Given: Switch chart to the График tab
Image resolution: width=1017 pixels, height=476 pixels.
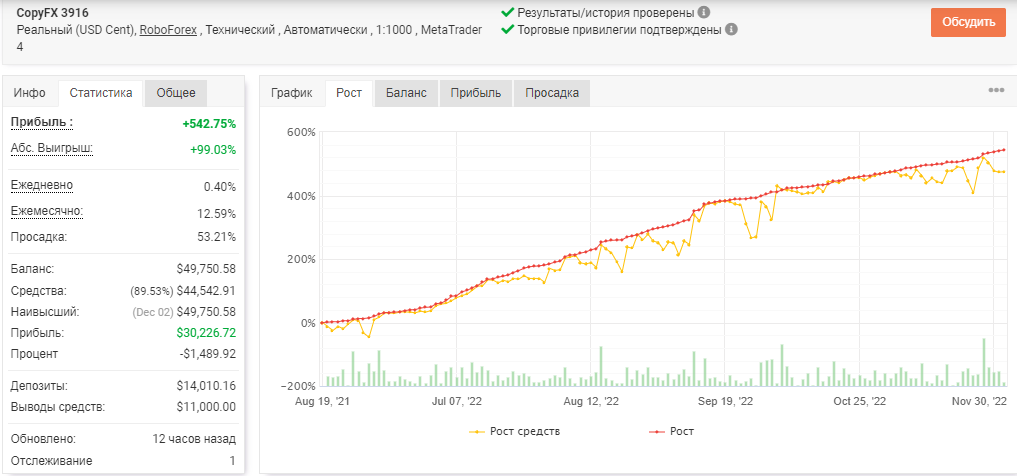Looking at the screenshot, I should (x=292, y=93).
